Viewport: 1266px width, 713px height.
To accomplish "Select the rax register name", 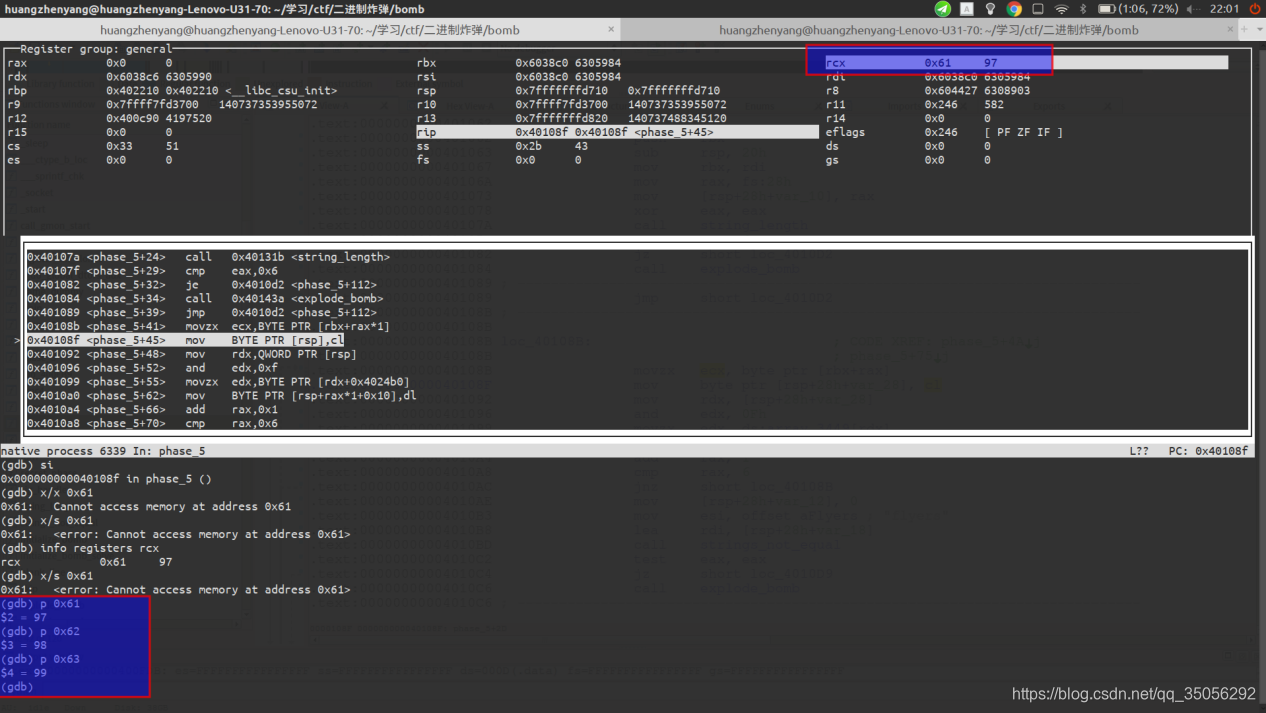I will [17, 63].
